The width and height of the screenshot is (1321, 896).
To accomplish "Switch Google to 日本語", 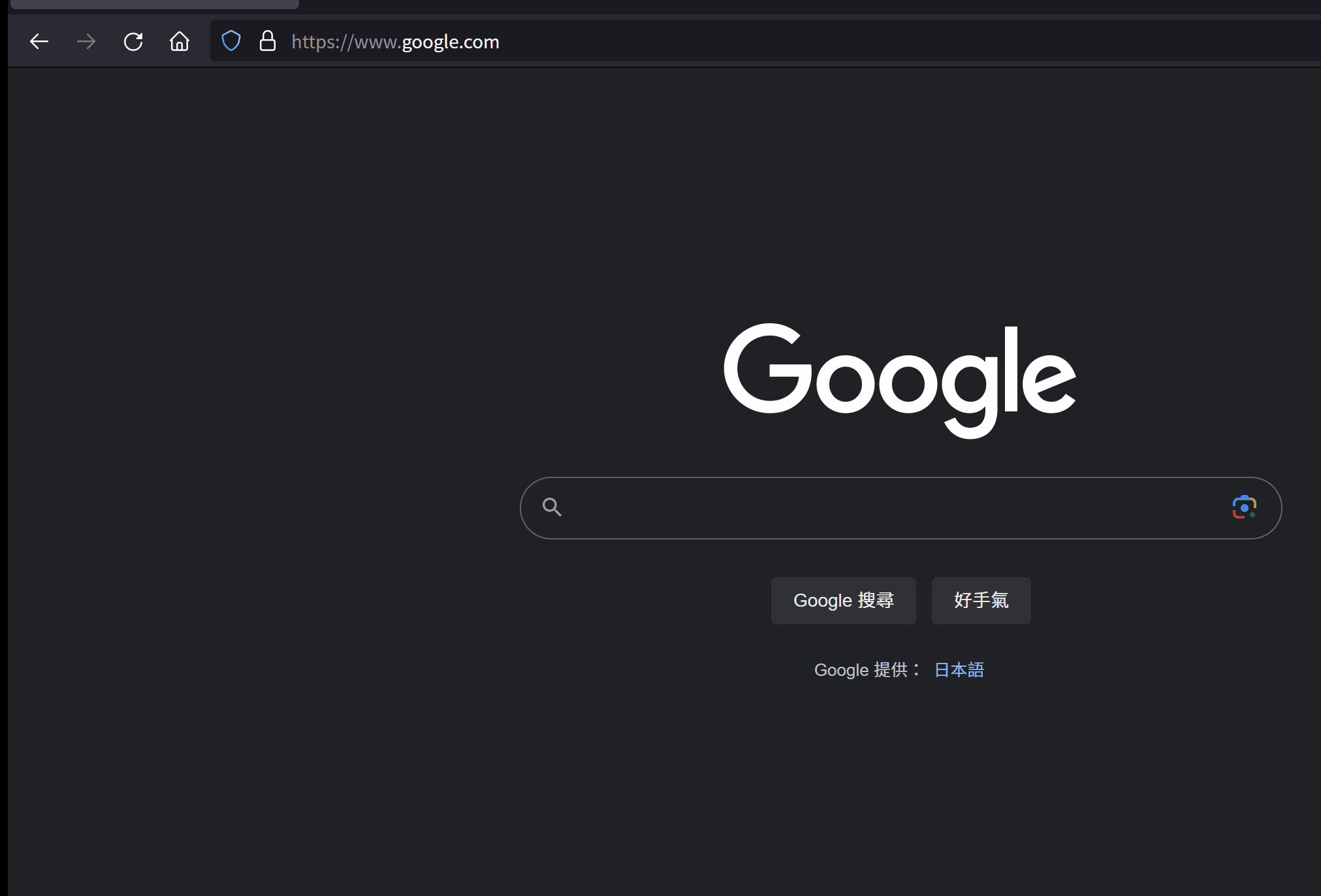I will coord(958,669).
